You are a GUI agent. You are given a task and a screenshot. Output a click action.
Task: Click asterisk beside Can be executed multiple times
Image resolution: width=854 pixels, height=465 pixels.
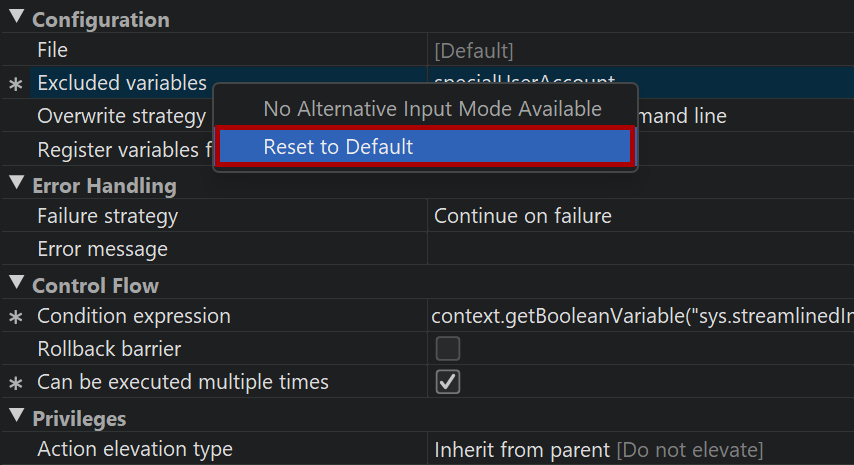tap(16, 384)
